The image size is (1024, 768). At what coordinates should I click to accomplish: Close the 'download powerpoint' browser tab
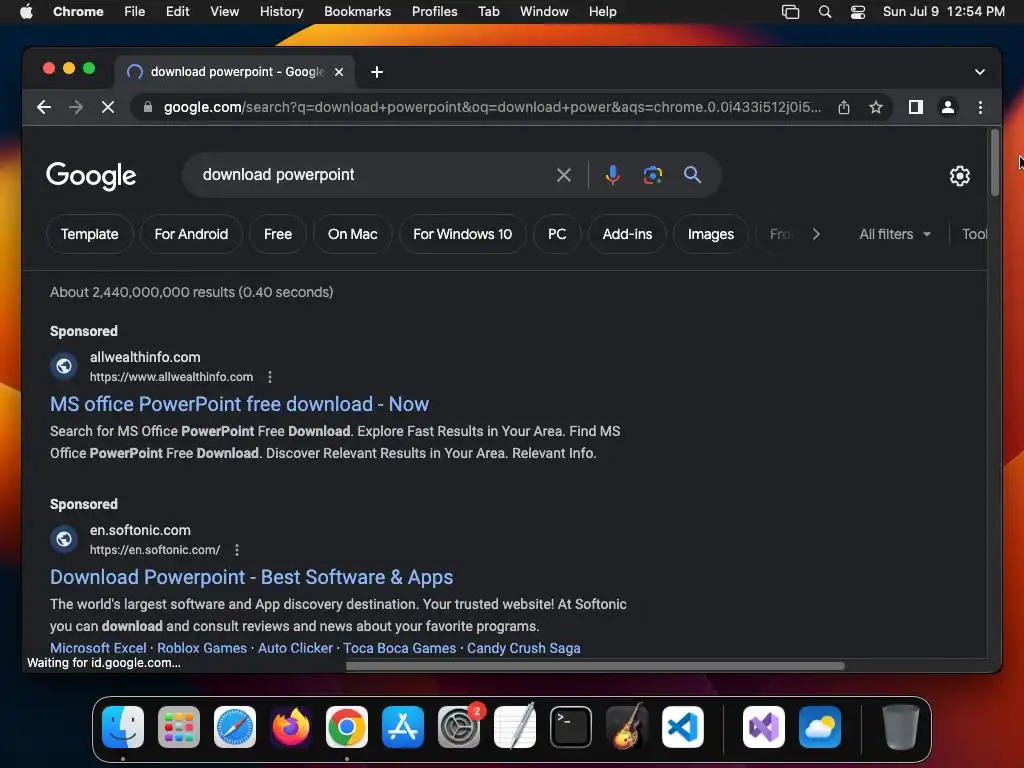click(x=339, y=72)
